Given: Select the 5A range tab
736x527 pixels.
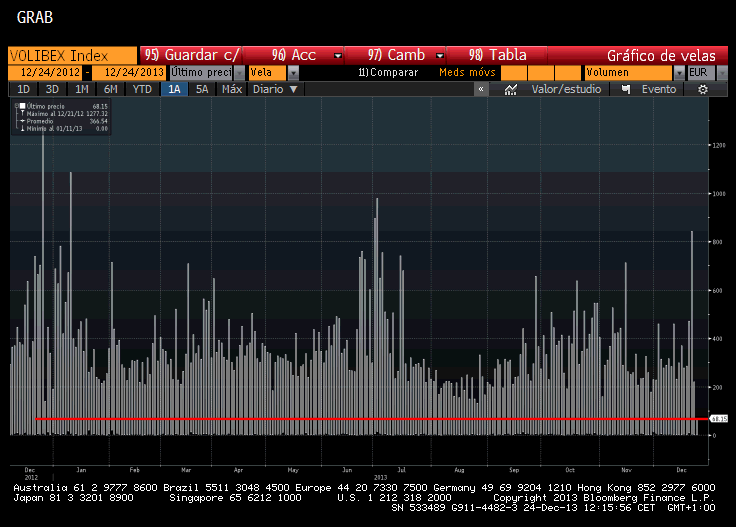Looking at the screenshot, I should (x=202, y=89).
